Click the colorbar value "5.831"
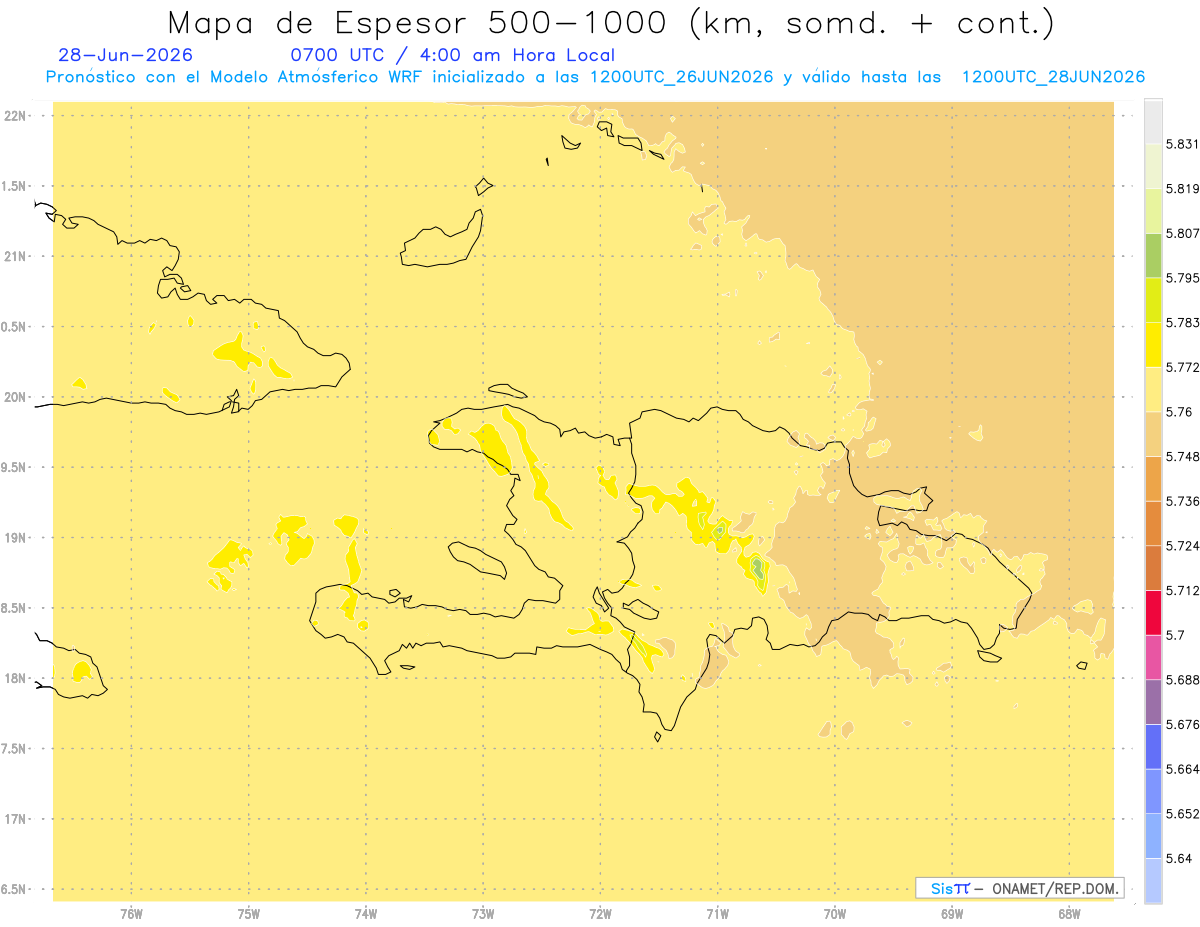Image resolution: width=1200 pixels, height=927 pixels. click(1183, 145)
